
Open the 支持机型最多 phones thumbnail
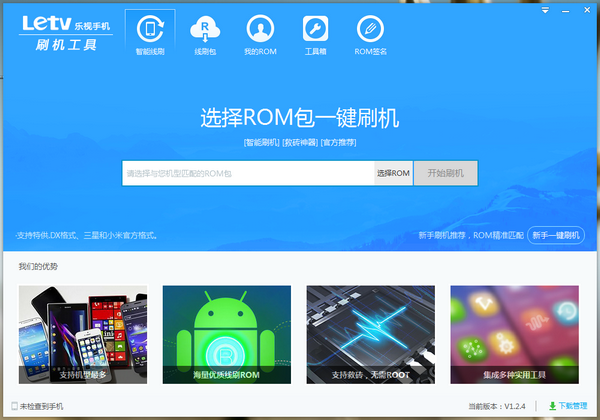tap(83, 335)
